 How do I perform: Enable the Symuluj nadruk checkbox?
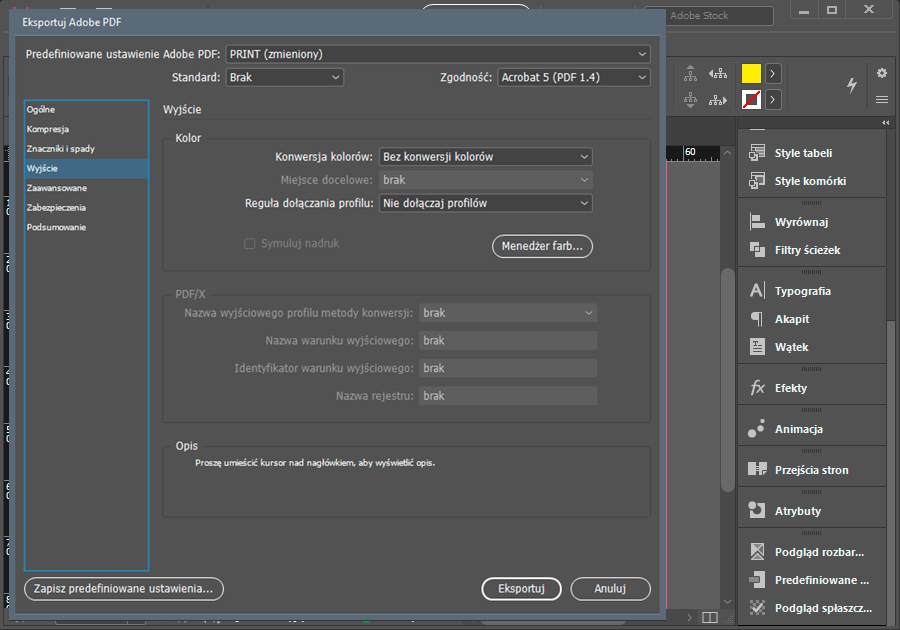click(250, 244)
